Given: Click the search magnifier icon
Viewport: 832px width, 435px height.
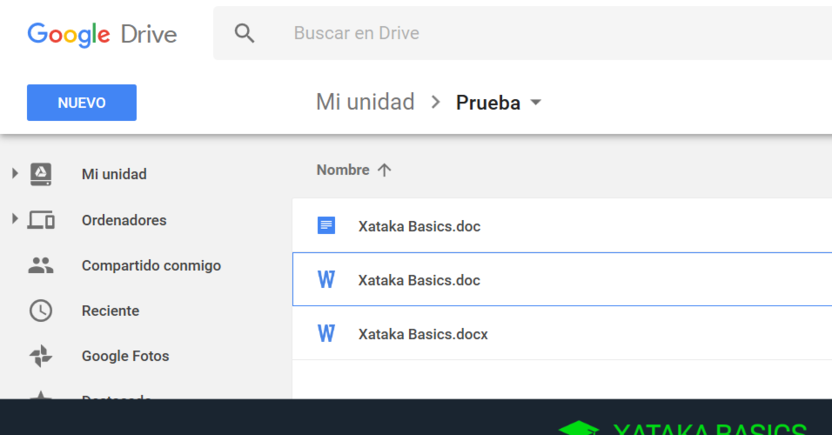Looking at the screenshot, I should (x=245, y=33).
